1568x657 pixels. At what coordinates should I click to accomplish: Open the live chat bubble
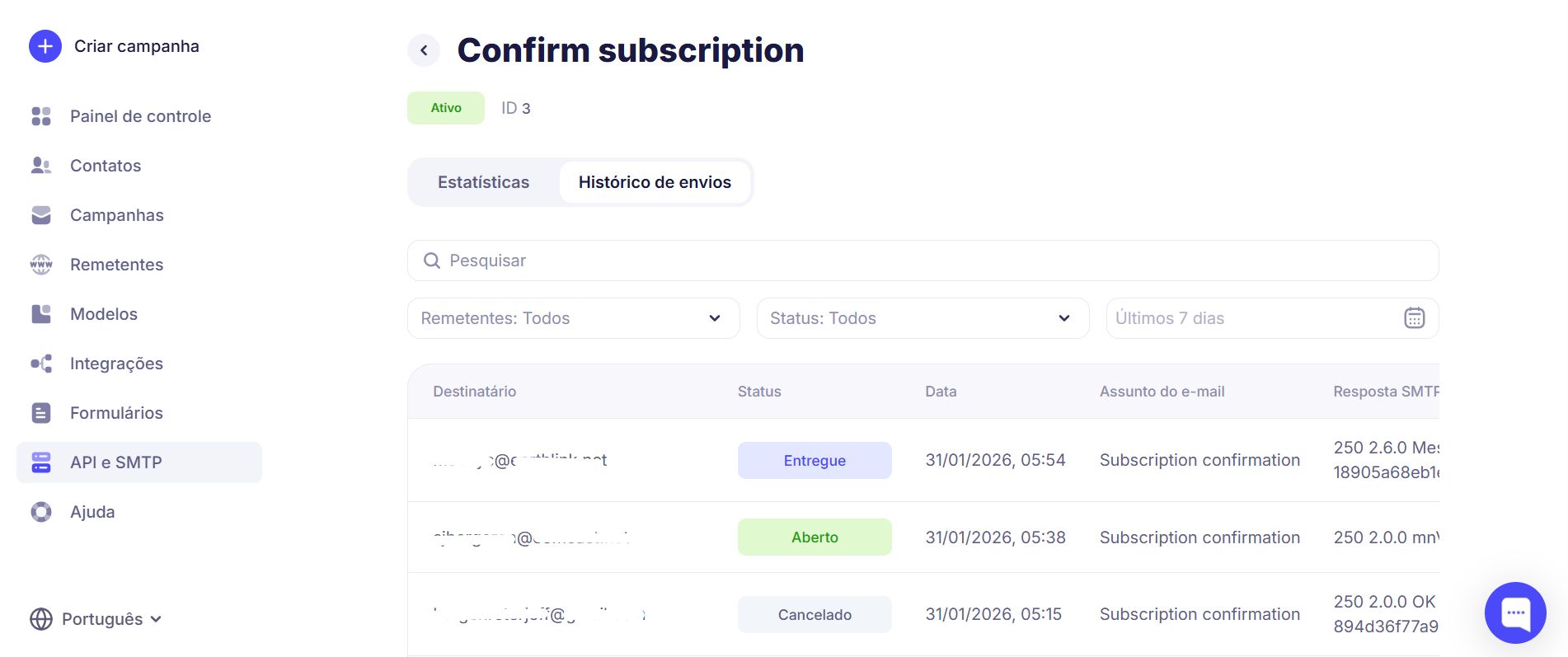(1515, 612)
